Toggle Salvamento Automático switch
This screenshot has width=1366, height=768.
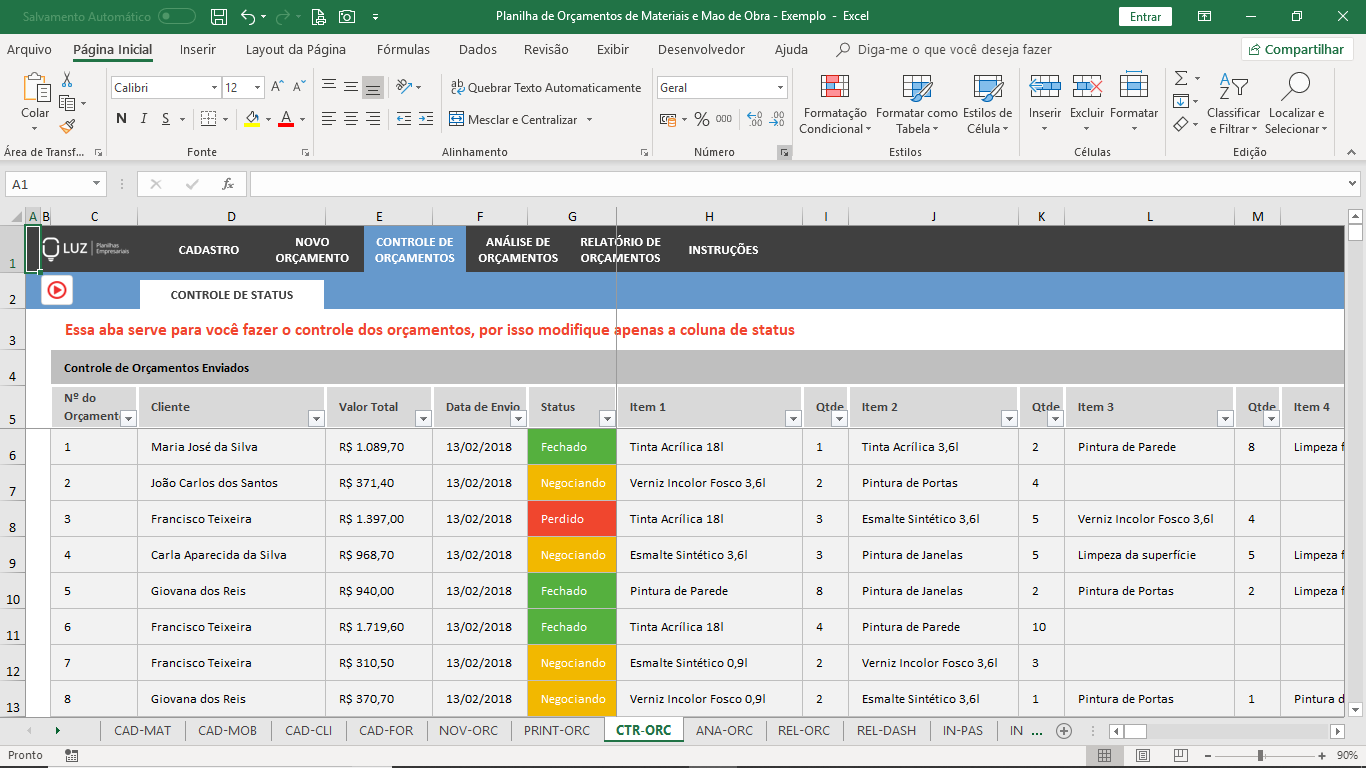177,17
